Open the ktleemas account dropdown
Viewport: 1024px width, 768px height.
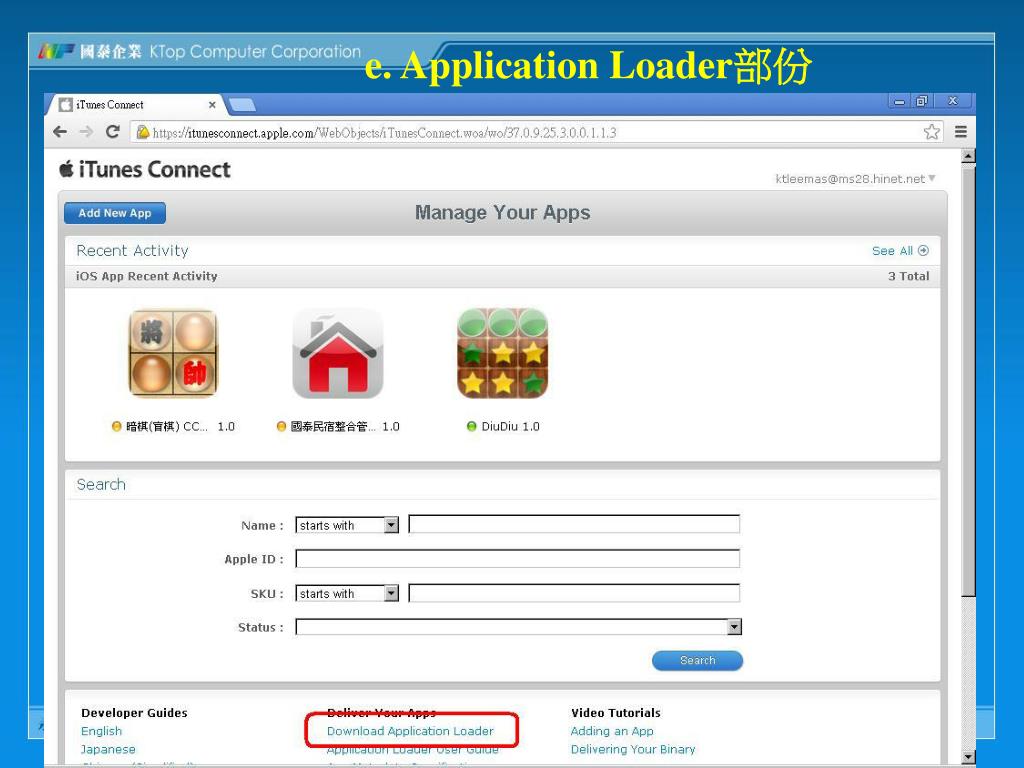pos(856,179)
